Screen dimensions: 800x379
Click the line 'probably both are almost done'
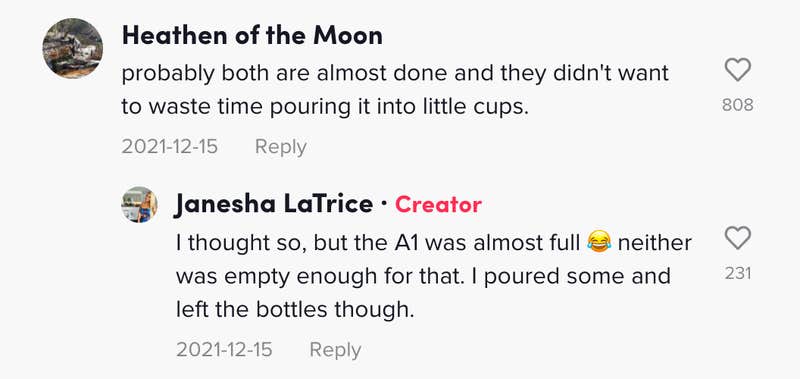[395, 74]
